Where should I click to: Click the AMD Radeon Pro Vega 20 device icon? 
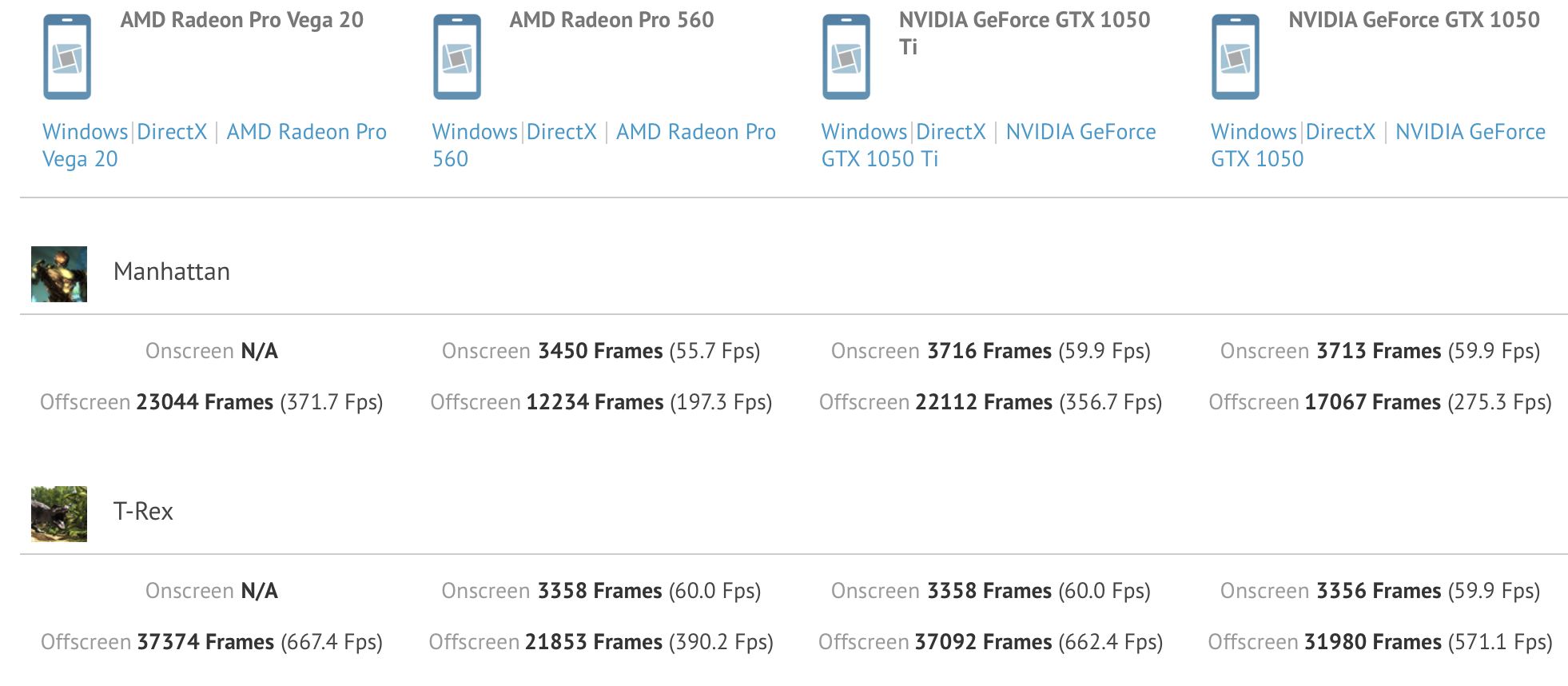pyautogui.click(x=67, y=58)
